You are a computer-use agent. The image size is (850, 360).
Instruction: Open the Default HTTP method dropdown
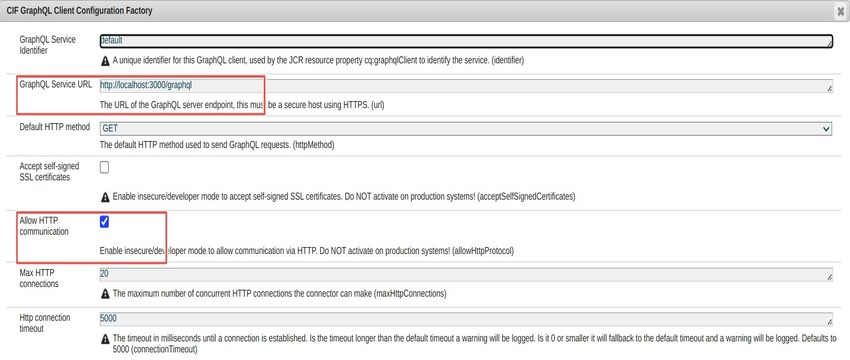point(466,128)
